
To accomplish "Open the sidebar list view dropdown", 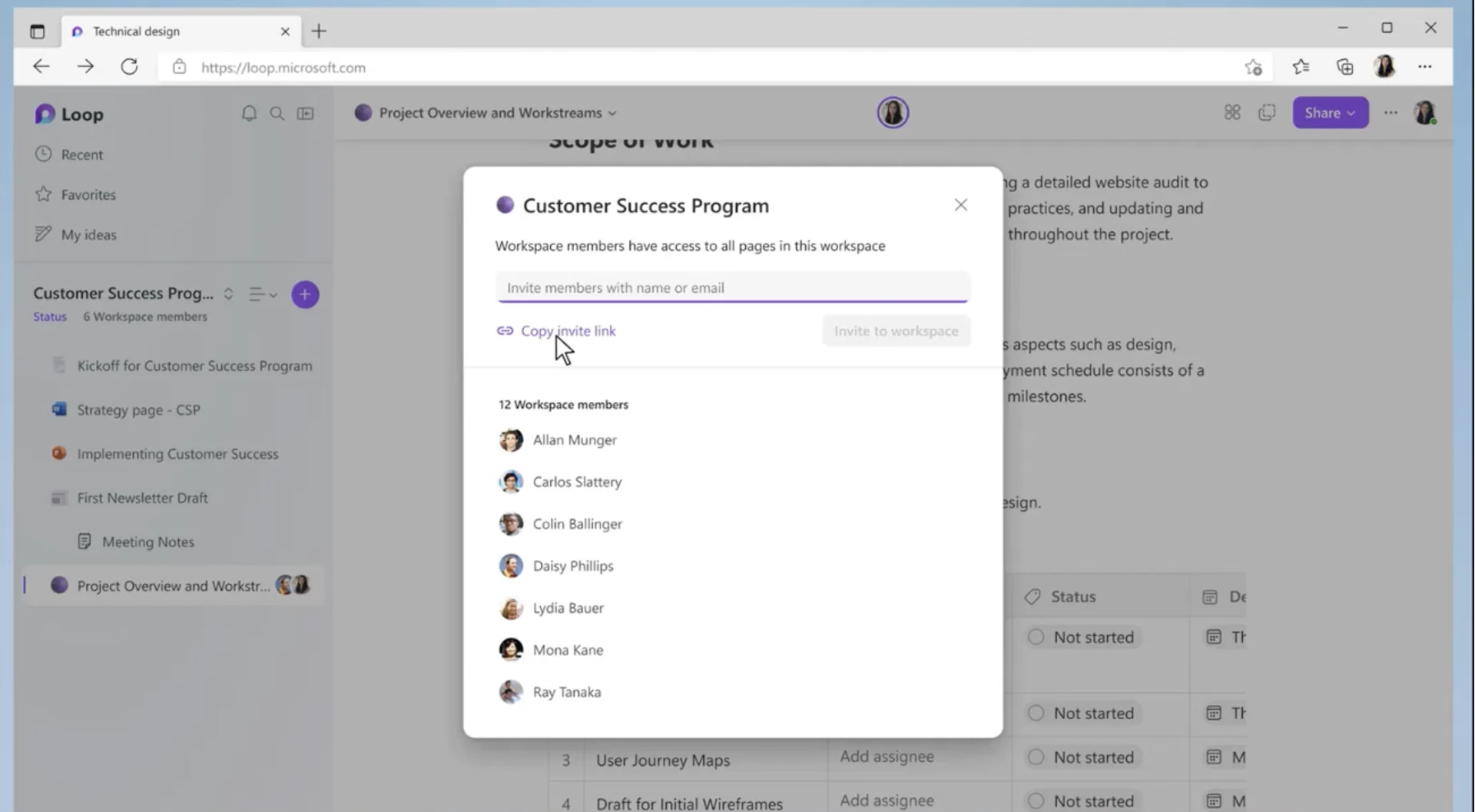I will (262, 294).
